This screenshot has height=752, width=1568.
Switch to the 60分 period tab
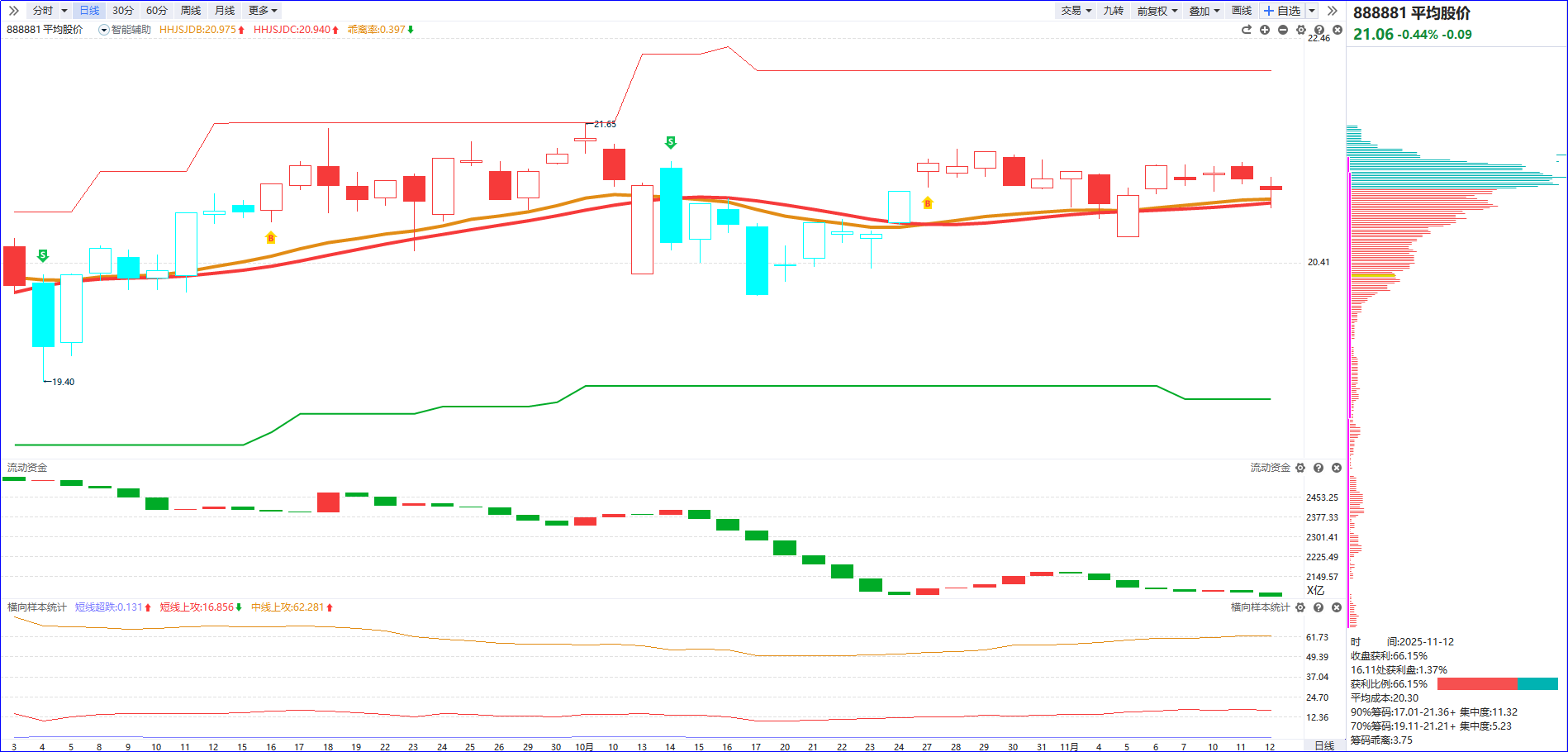point(156,11)
